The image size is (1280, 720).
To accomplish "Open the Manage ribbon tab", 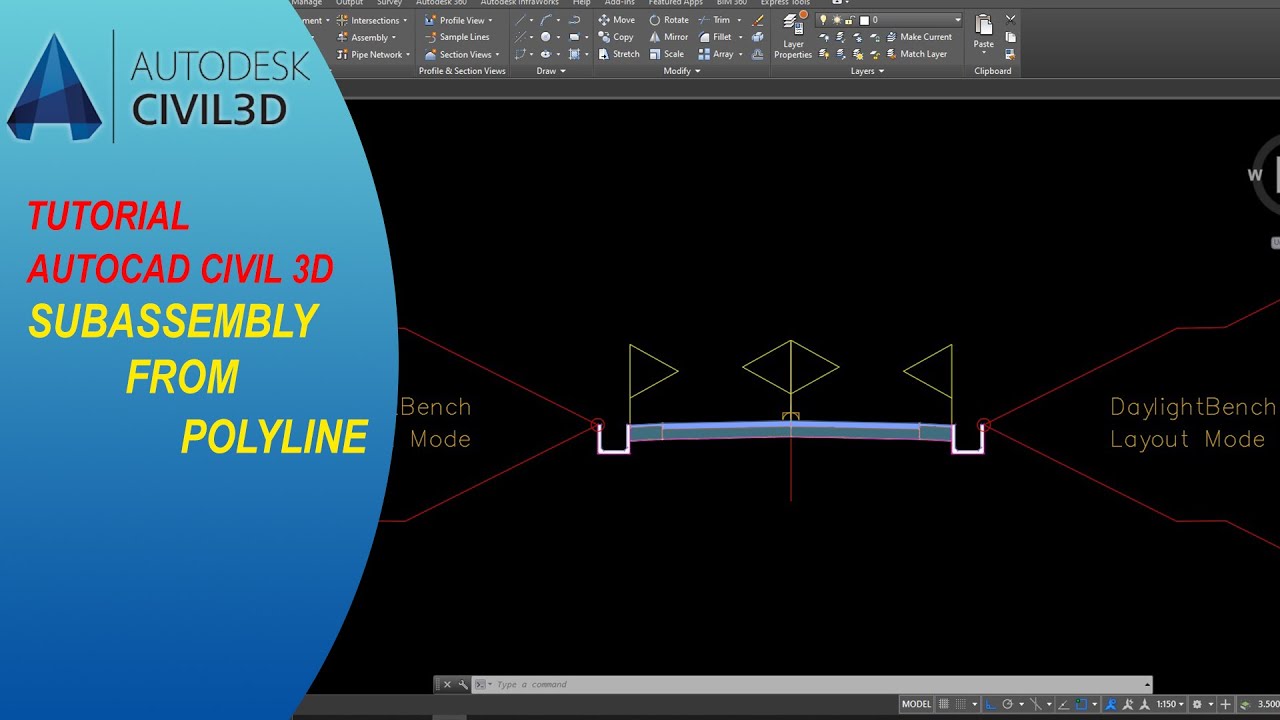I will click(307, 3).
